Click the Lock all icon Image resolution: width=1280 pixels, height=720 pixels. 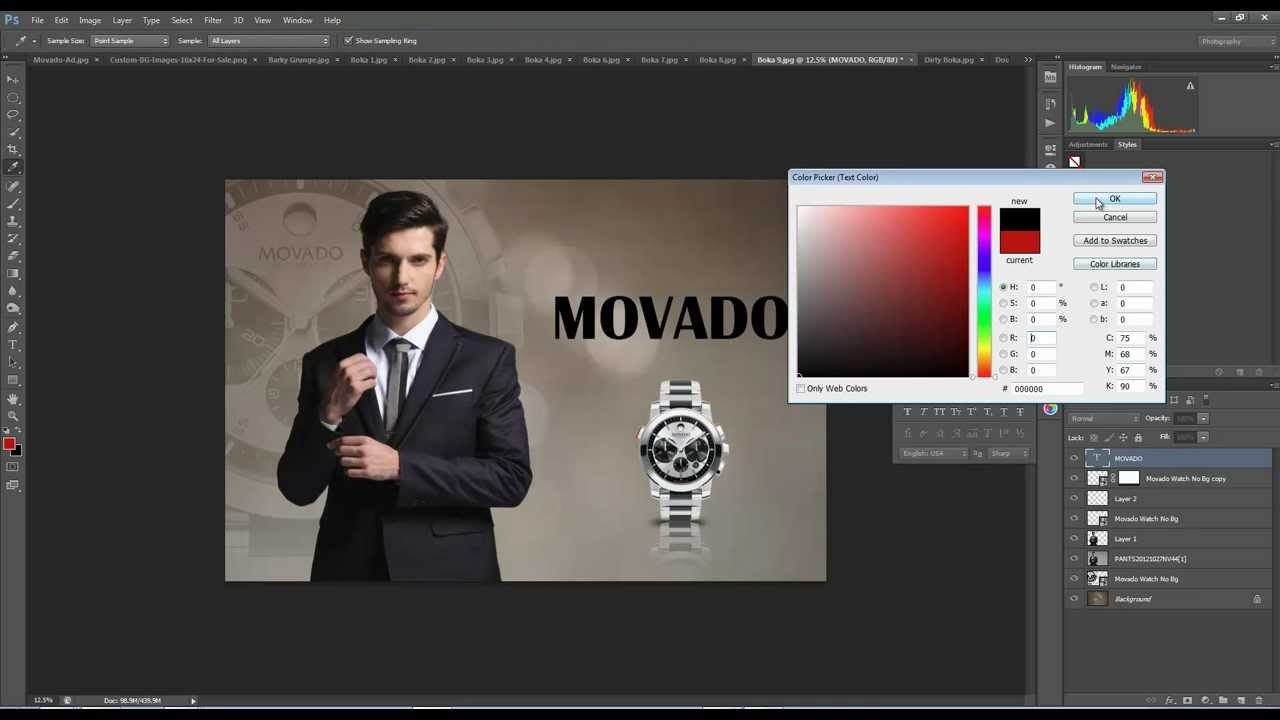(x=1138, y=437)
